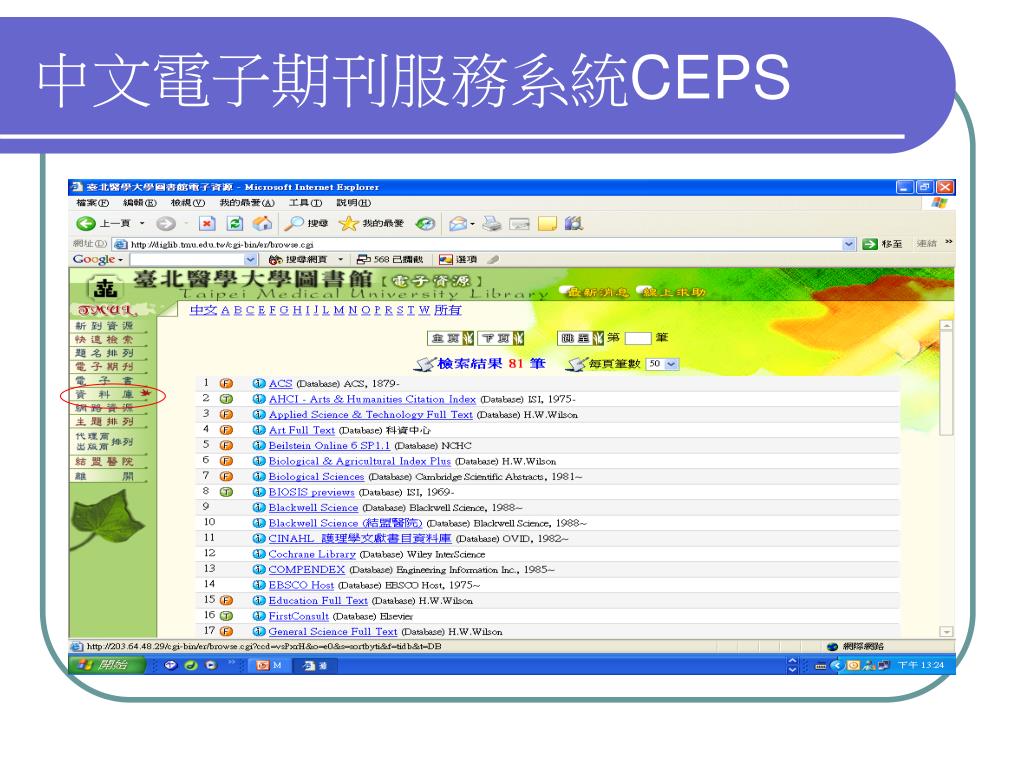Open the General Science Full Text link
This screenshot has width=1024, height=768.
coord(333,632)
